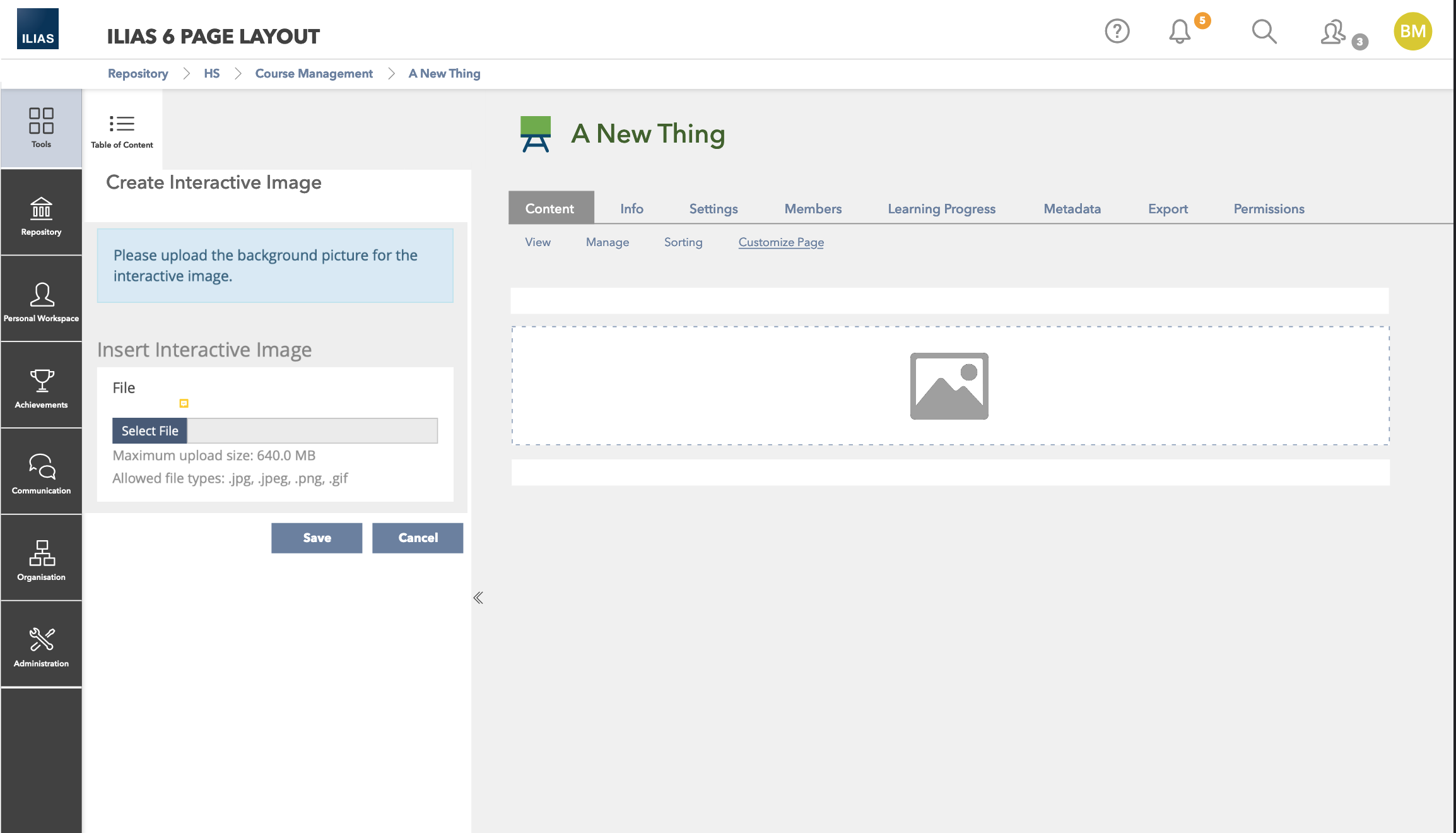
Task: Switch to the Settings tab
Action: point(713,209)
